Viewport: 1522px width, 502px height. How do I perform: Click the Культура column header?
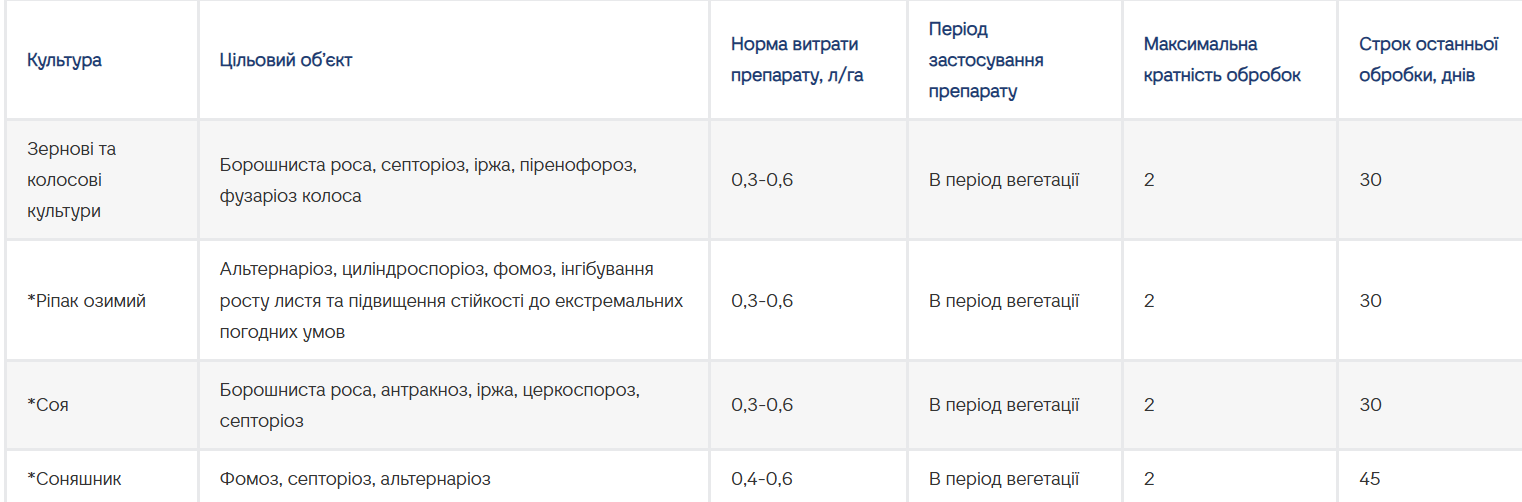click(x=64, y=60)
